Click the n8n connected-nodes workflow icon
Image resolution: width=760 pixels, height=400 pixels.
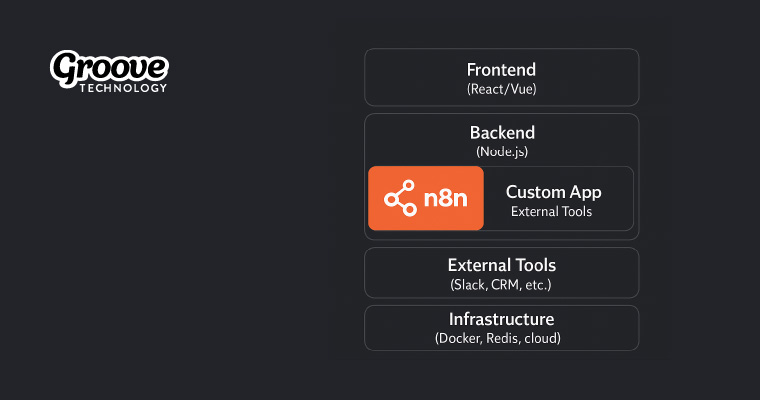click(401, 198)
